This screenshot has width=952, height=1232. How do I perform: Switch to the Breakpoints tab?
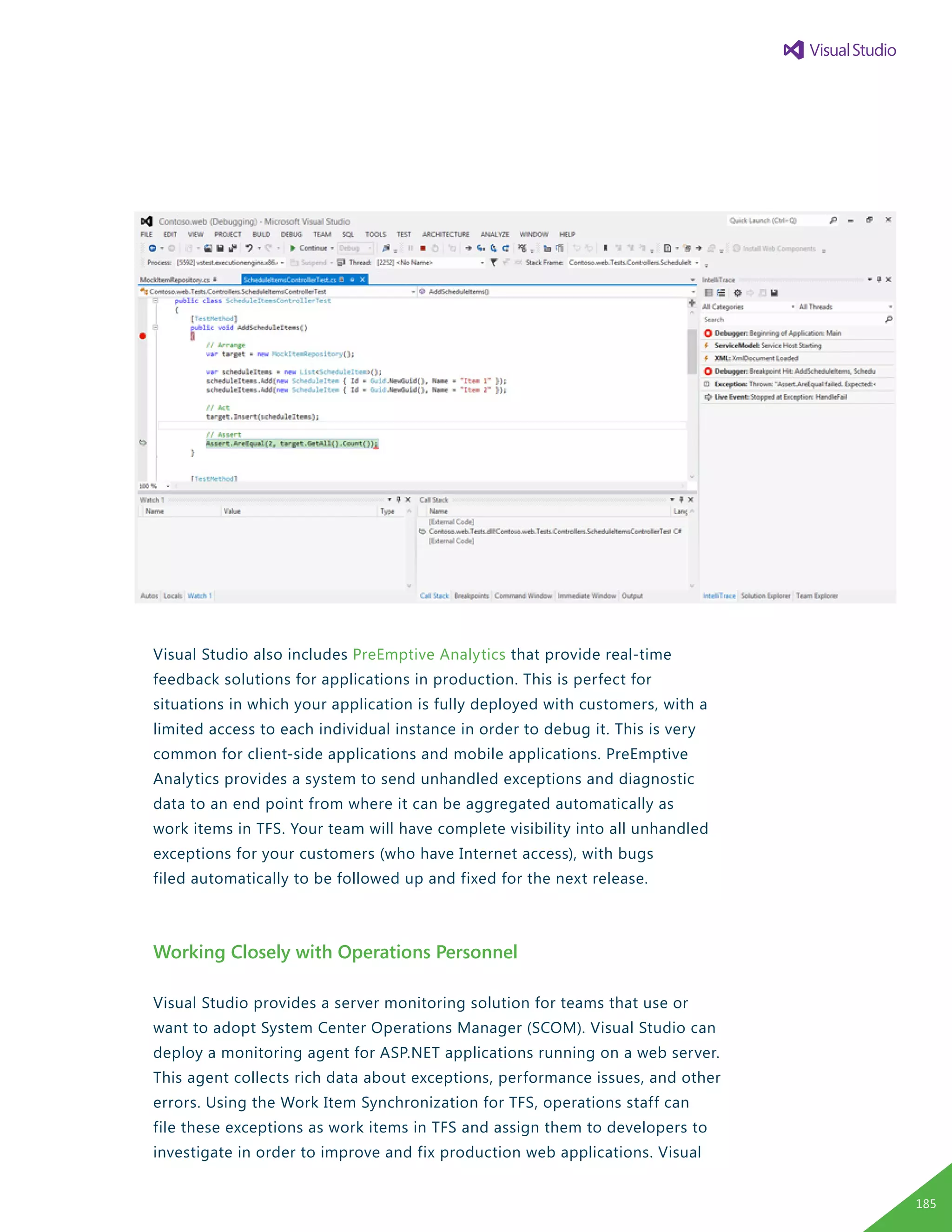pyautogui.click(x=471, y=596)
